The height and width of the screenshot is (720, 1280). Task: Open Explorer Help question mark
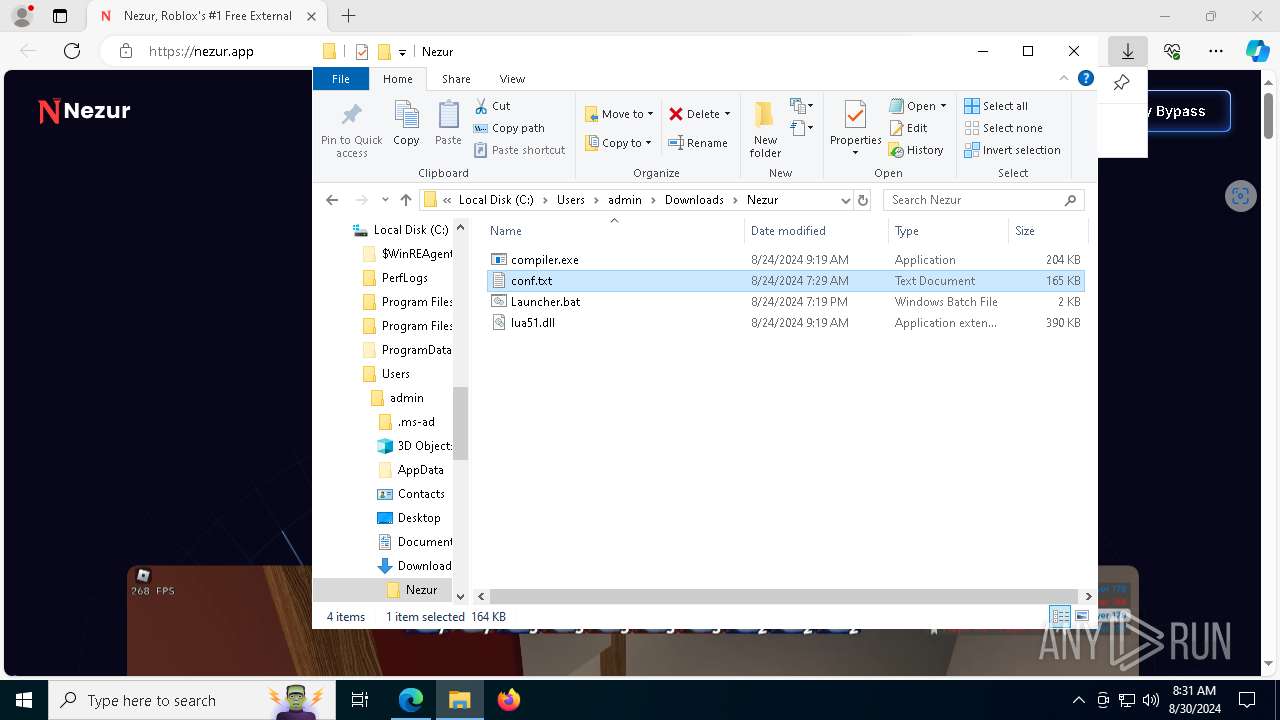(1086, 79)
